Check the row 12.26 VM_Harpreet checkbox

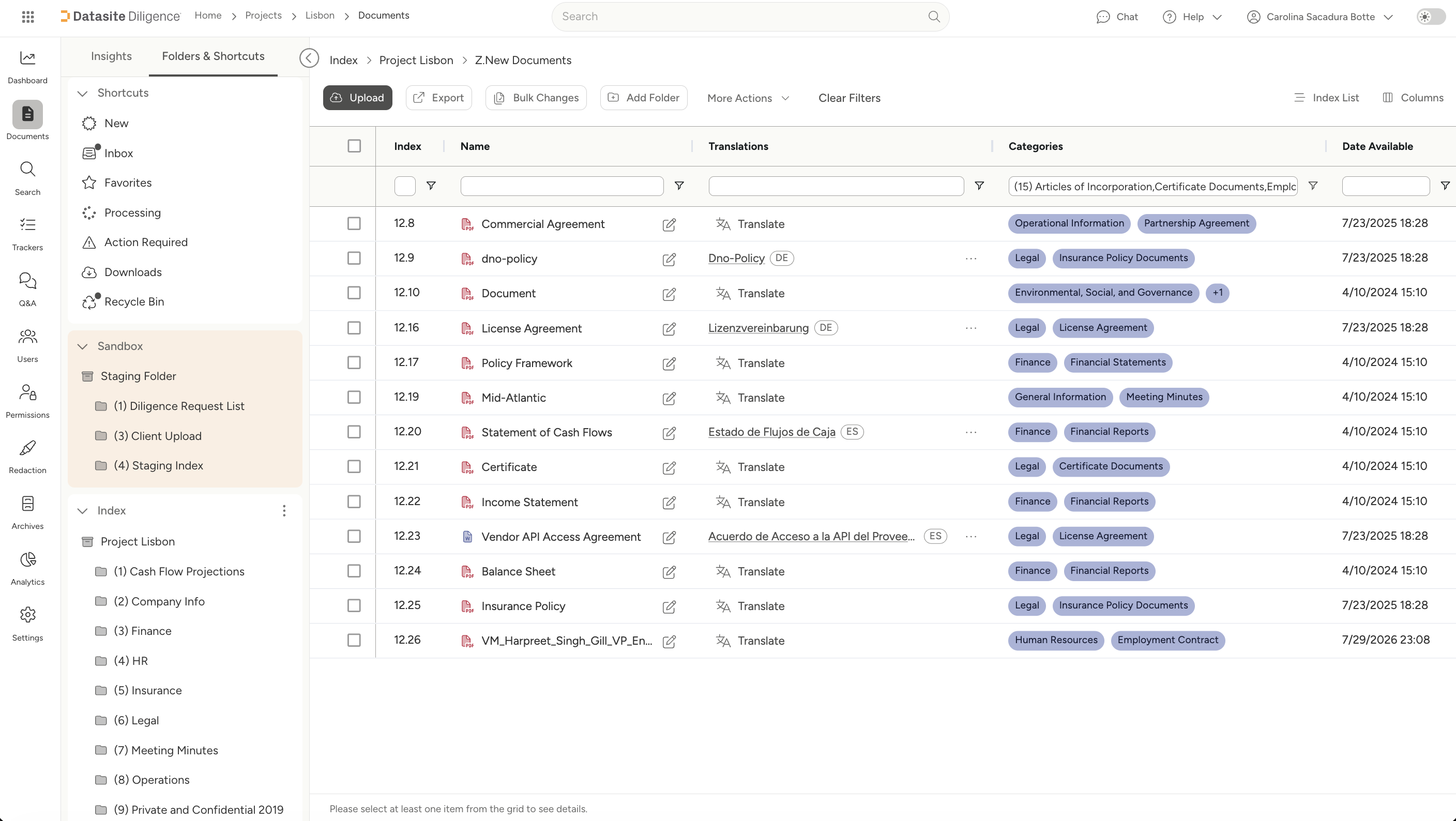click(x=354, y=640)
